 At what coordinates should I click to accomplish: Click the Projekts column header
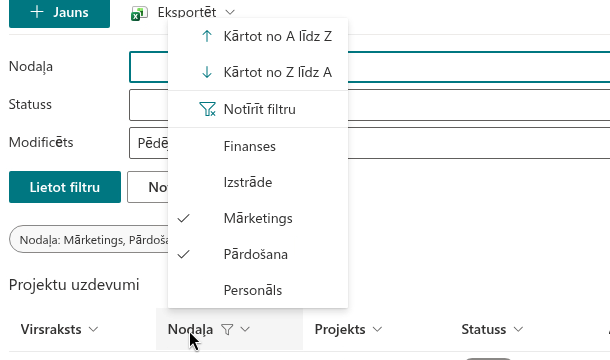tap(340, 330)
